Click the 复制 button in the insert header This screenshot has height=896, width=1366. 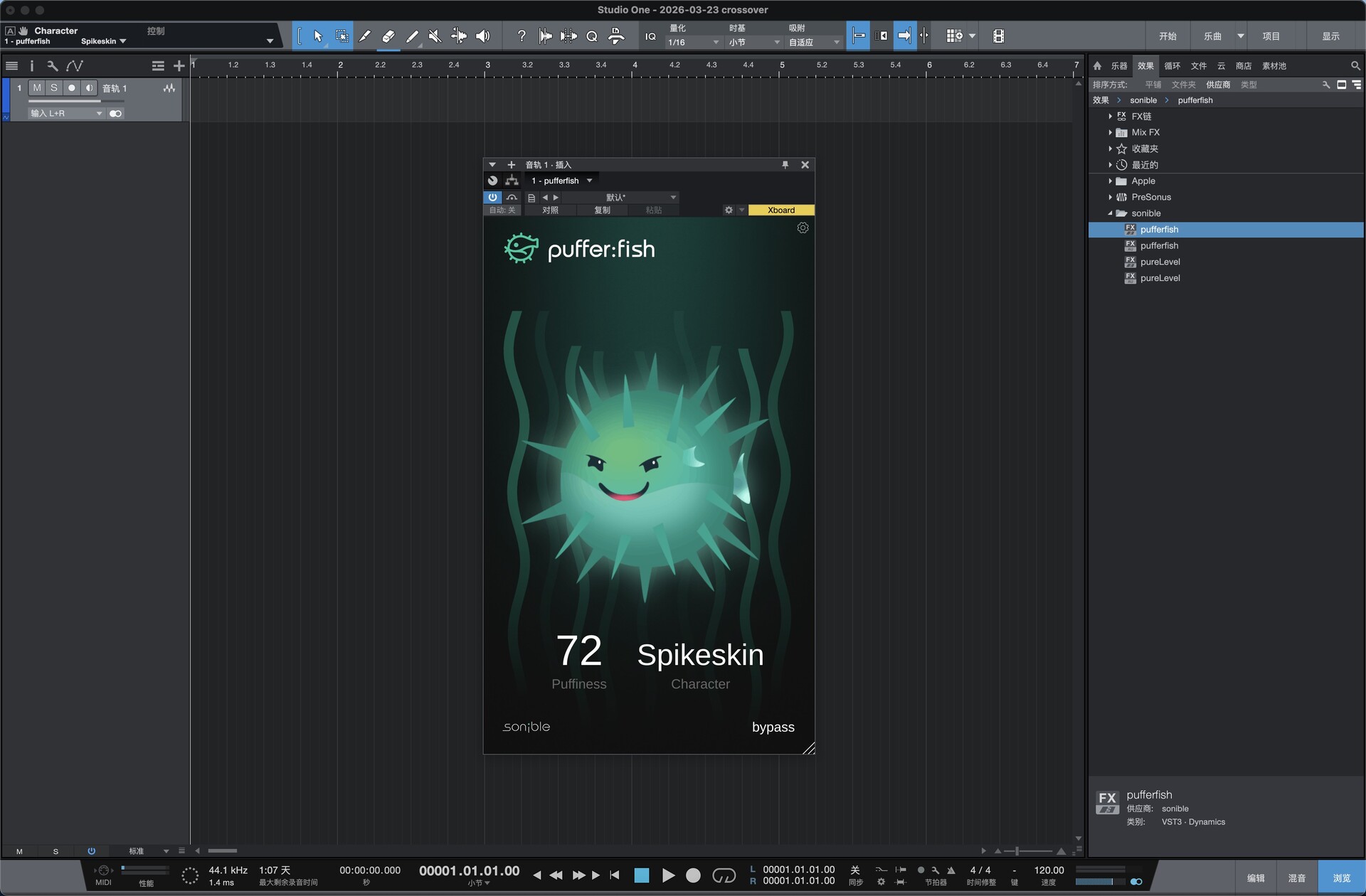[602, 210]
